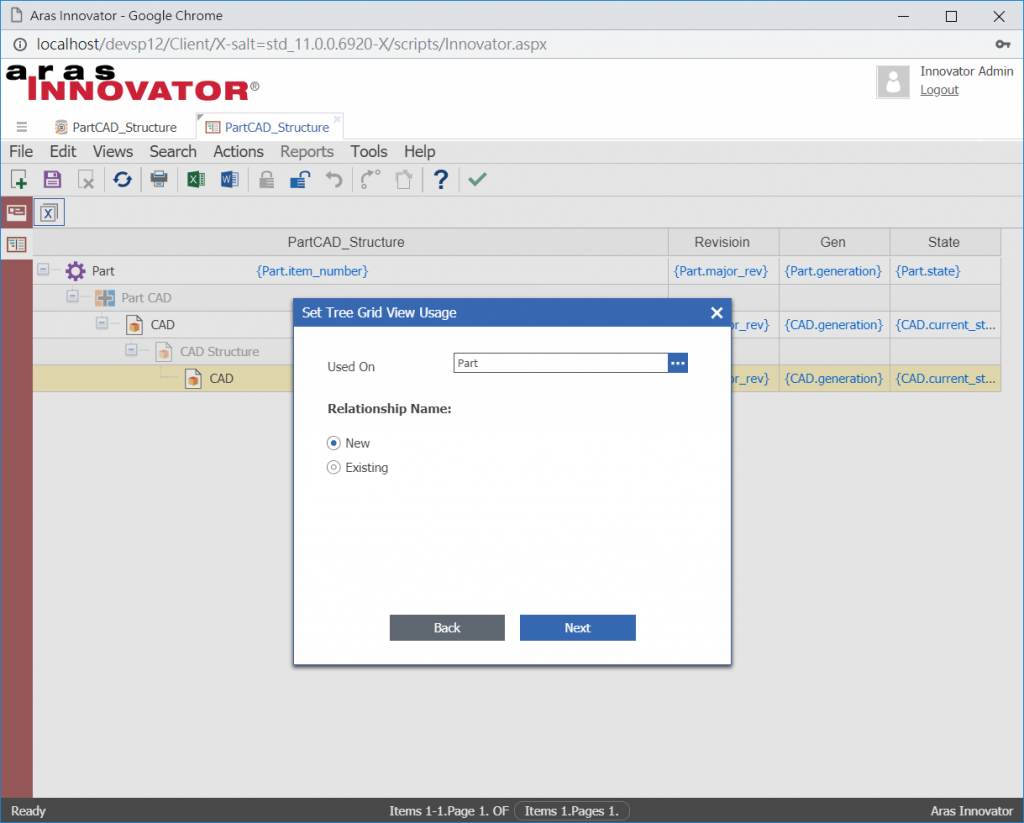Click the Print toolbar icon
The height and width of the screenshot is (823, 1024).
coord(159,179)
